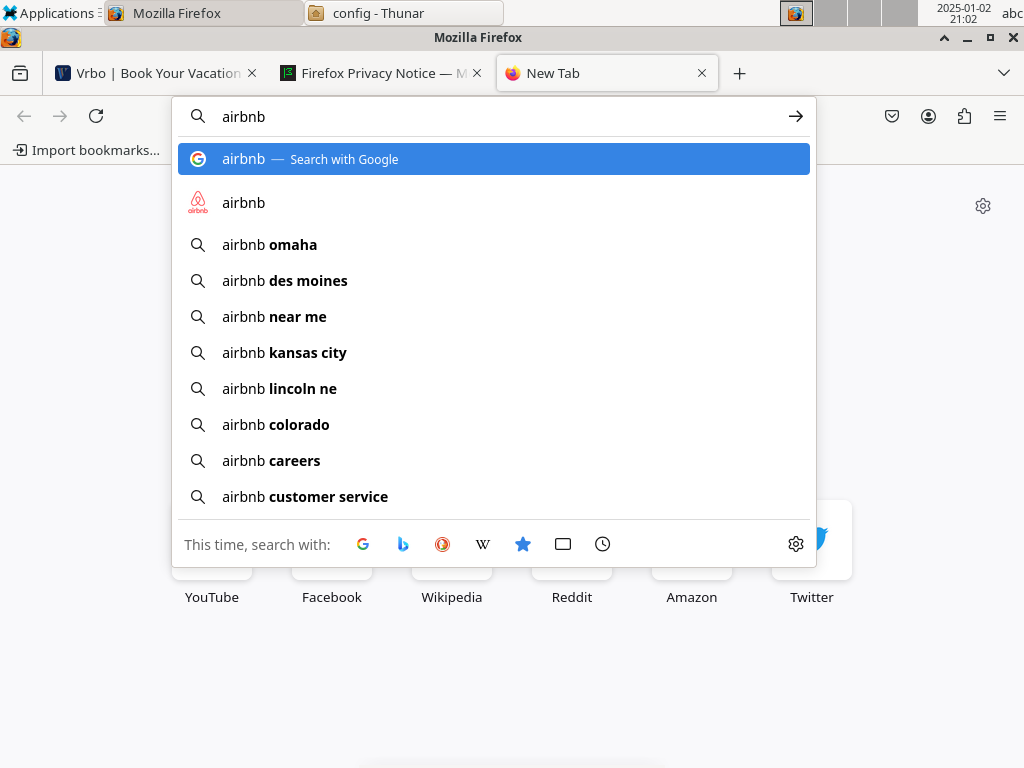Screen dimensions: 1024x768
Task: Open a new tab with plus button
Action: 739,74
